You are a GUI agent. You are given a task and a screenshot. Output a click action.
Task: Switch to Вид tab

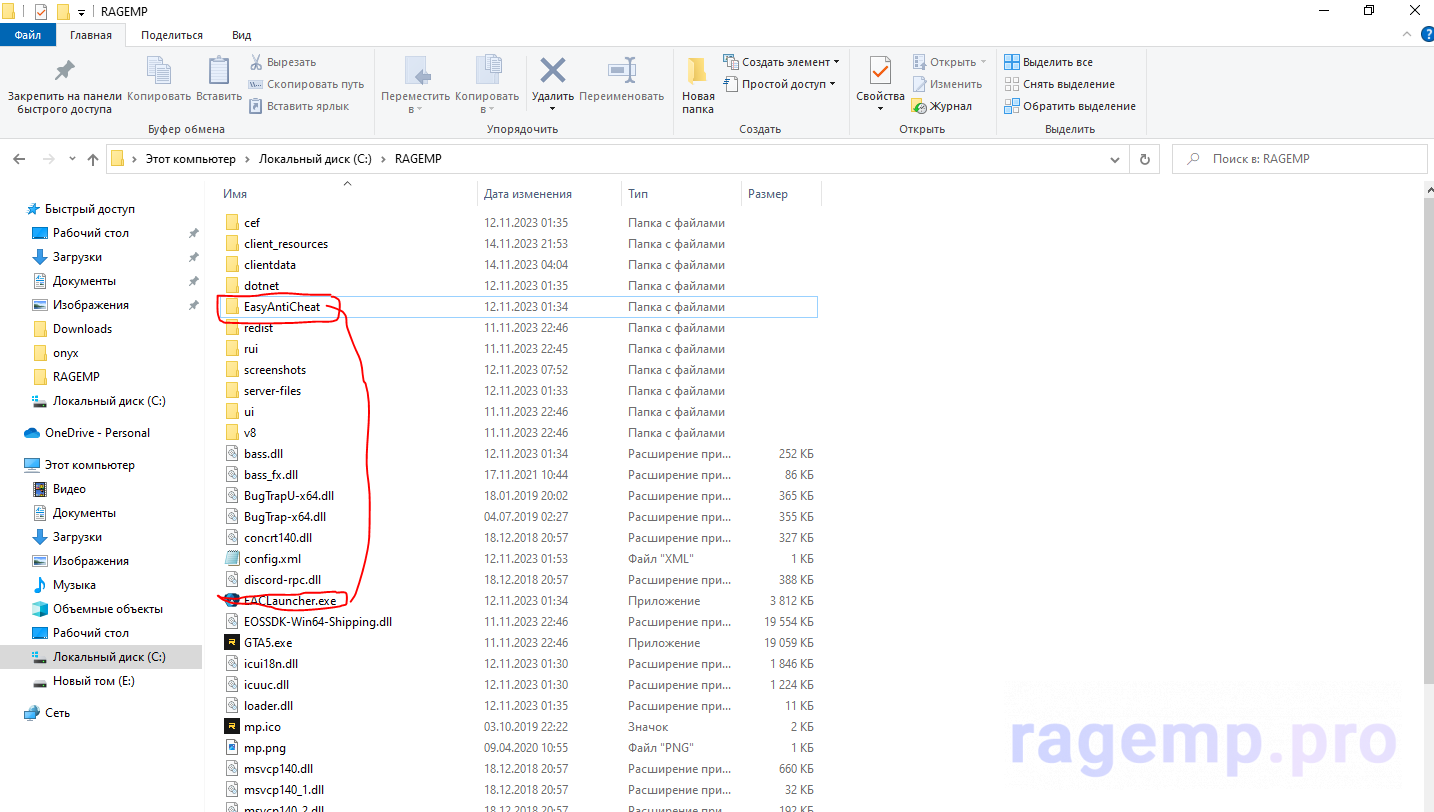(x=242, y=35)
